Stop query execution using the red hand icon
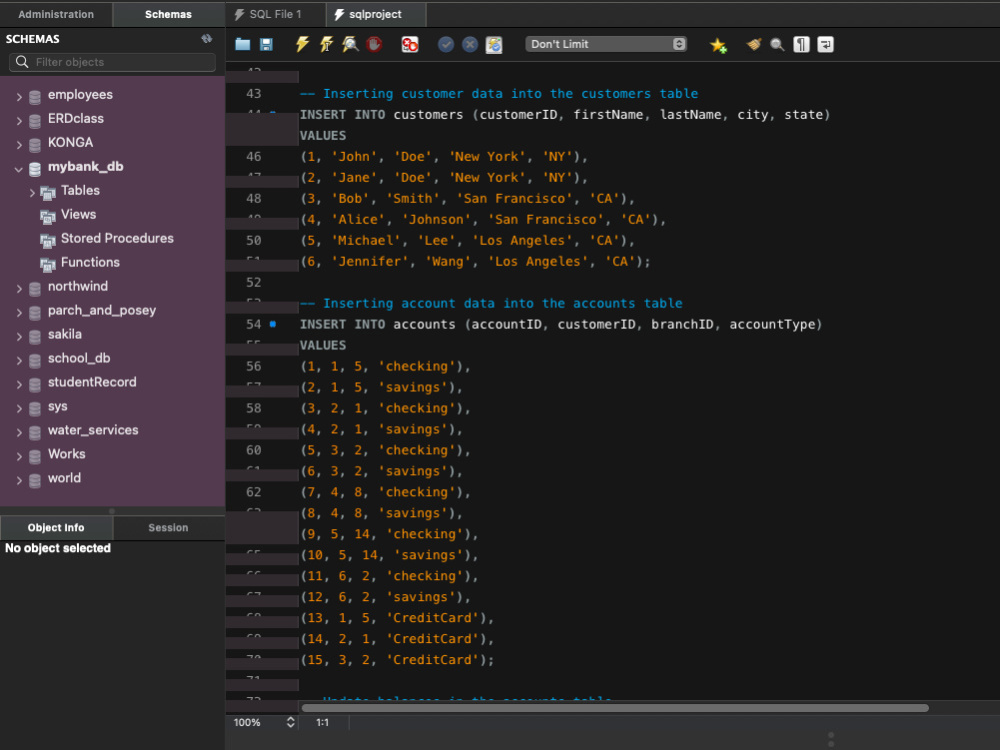 (374, 44)
